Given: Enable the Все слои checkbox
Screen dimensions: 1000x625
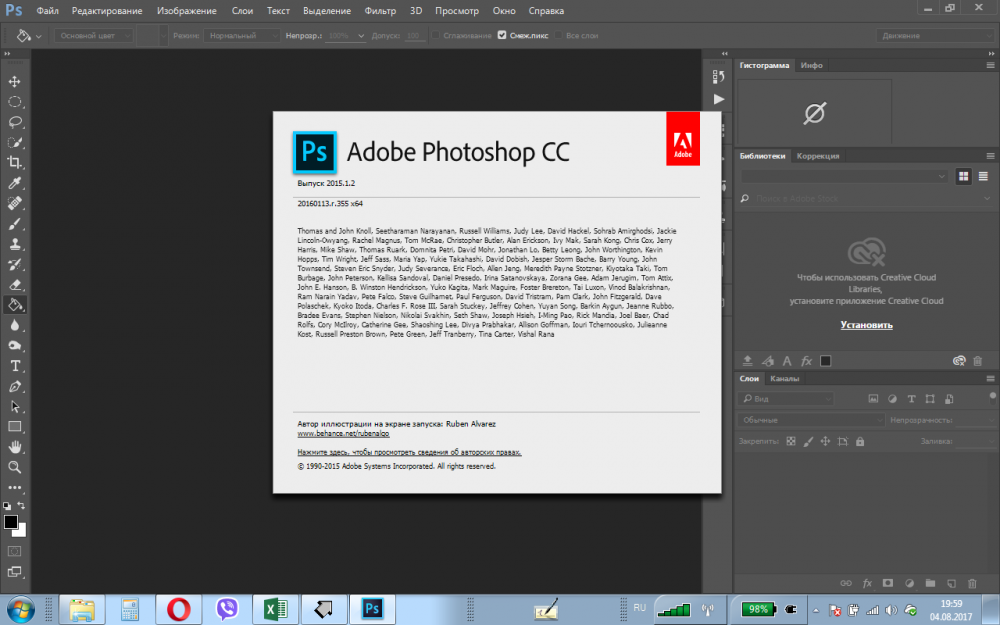Looking at the screenshot, I should click(556, 35).
